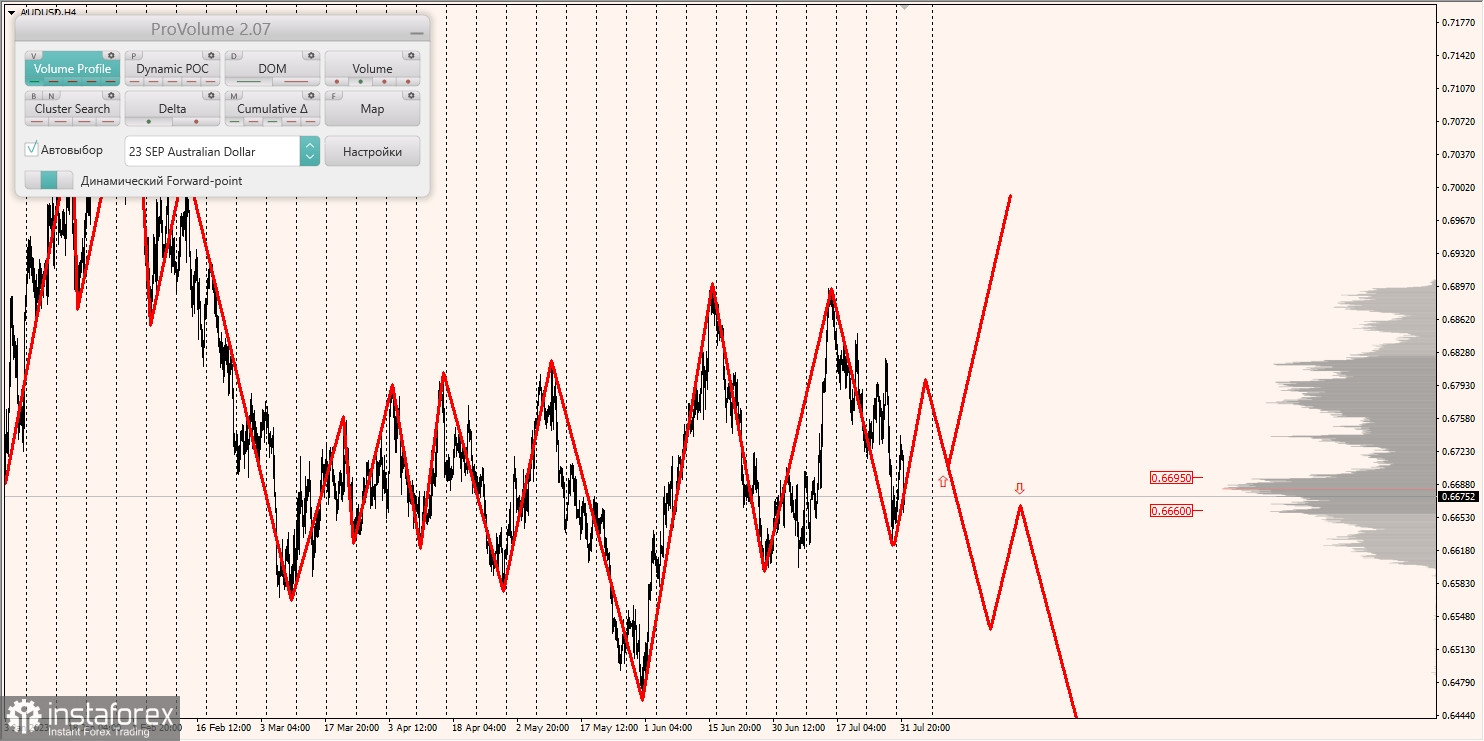Image resolution: width=1484 pixels, height=741 pixels.
Task: Toggle the DOM indicator
Action: click(272, 69)
